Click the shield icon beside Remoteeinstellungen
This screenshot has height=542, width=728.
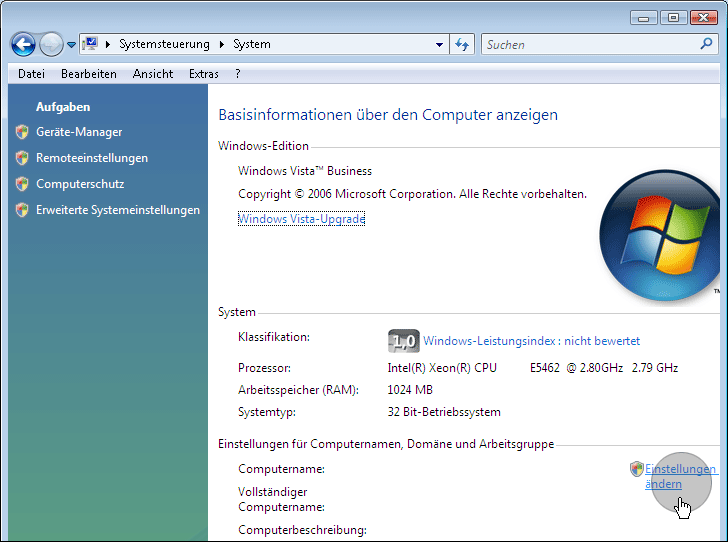tap(22, 158)
